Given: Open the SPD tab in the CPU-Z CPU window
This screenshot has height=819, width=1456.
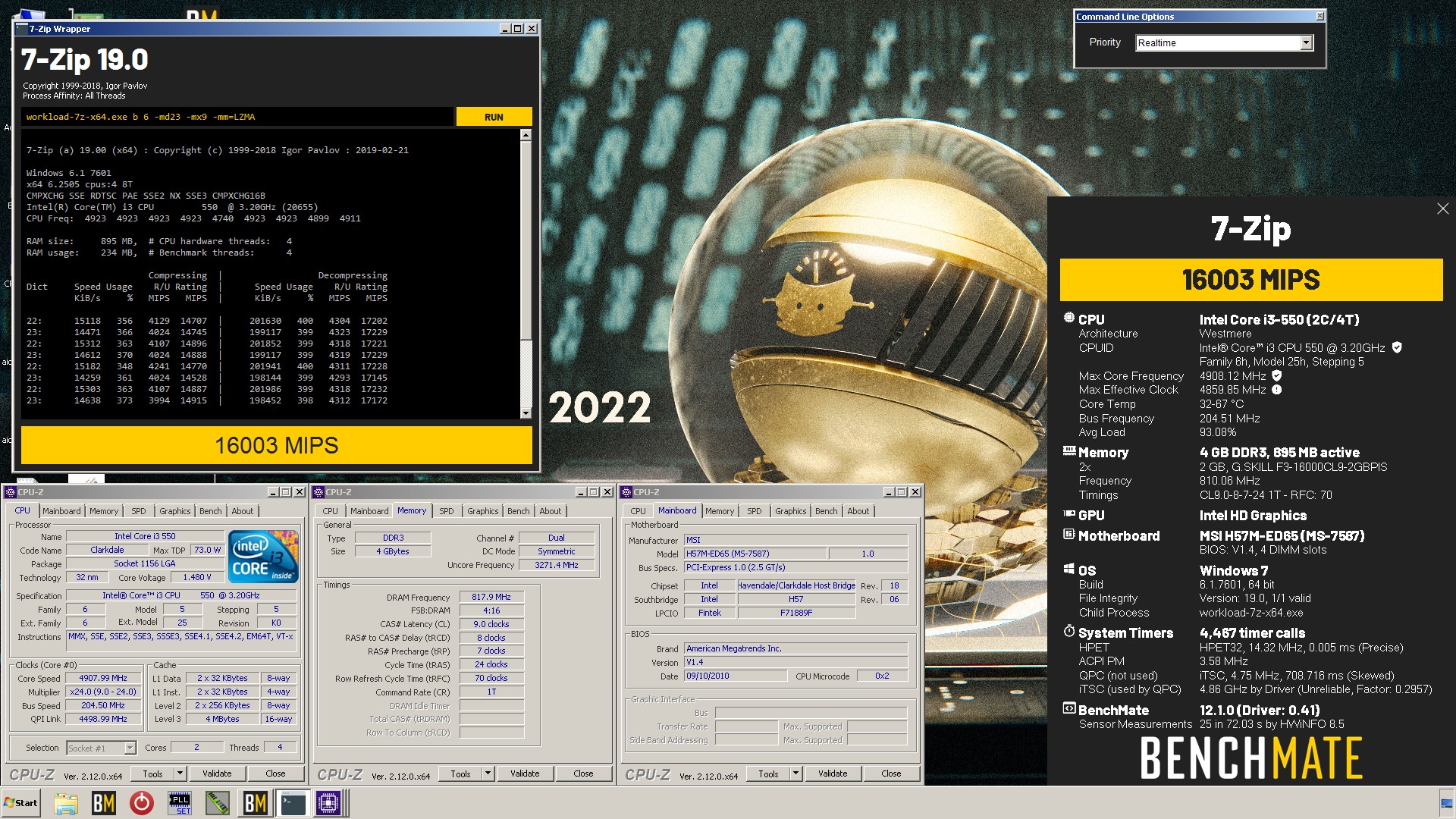Looking at the screenshot, I should pos(139,511).
